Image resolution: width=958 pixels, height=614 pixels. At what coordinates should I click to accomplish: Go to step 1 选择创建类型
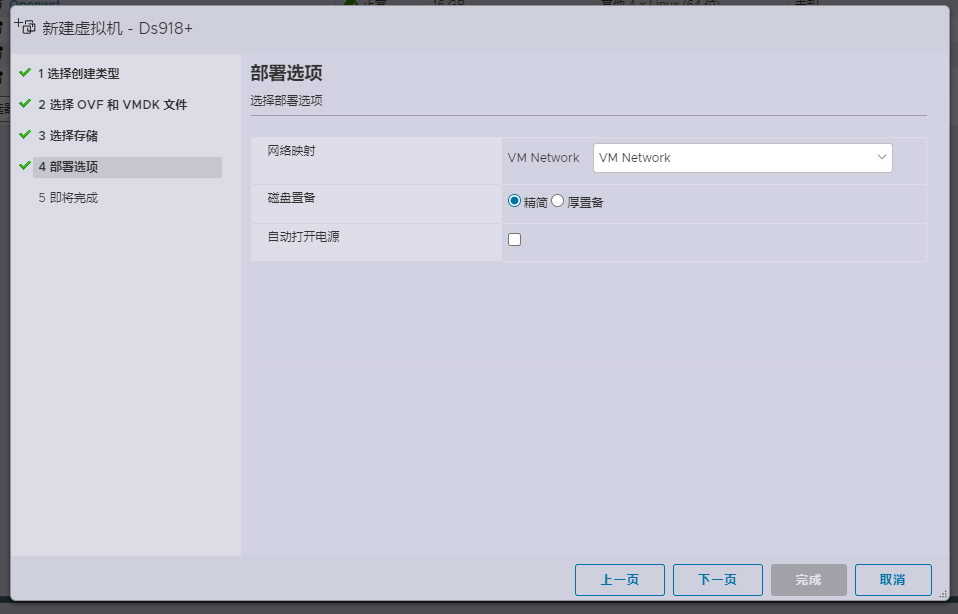pos(79,74)
